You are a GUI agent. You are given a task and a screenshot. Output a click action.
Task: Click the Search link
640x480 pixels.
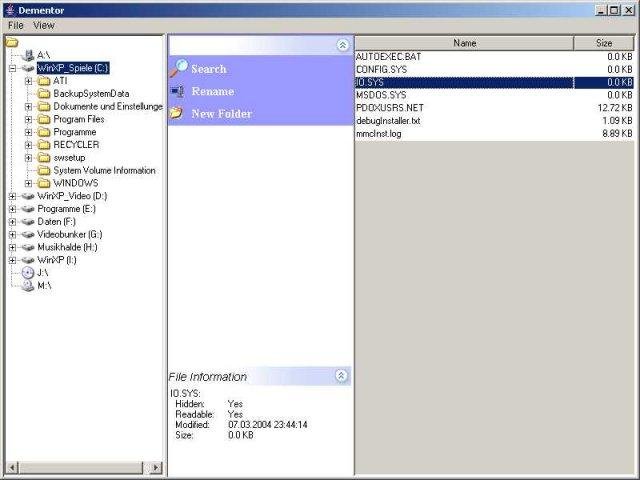coord(209,69)
